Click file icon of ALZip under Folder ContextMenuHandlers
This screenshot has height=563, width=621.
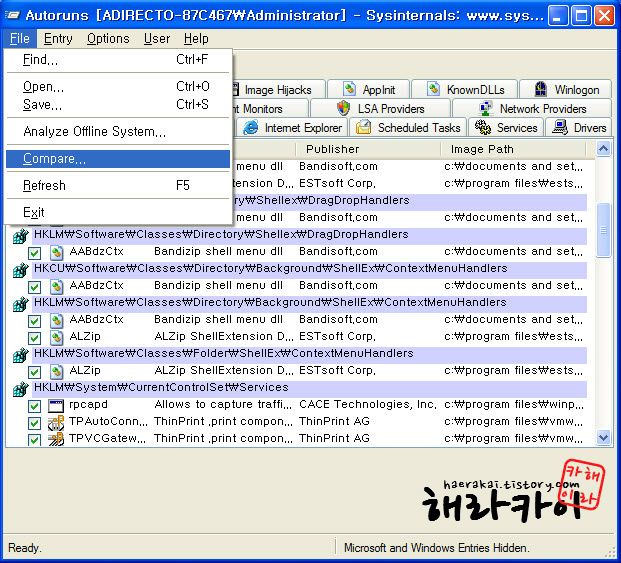(x=57, y=371)
